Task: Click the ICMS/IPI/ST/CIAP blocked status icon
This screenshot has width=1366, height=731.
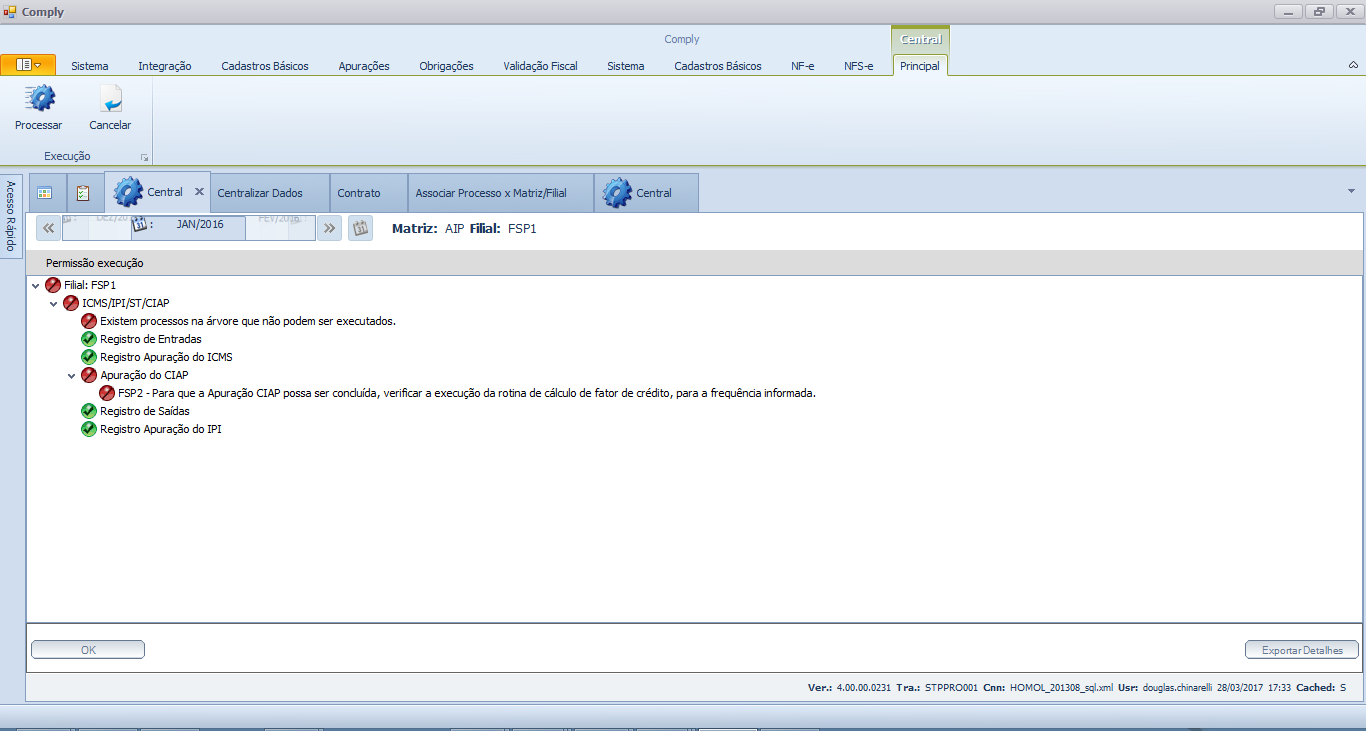Action: (x=71, y=303)
